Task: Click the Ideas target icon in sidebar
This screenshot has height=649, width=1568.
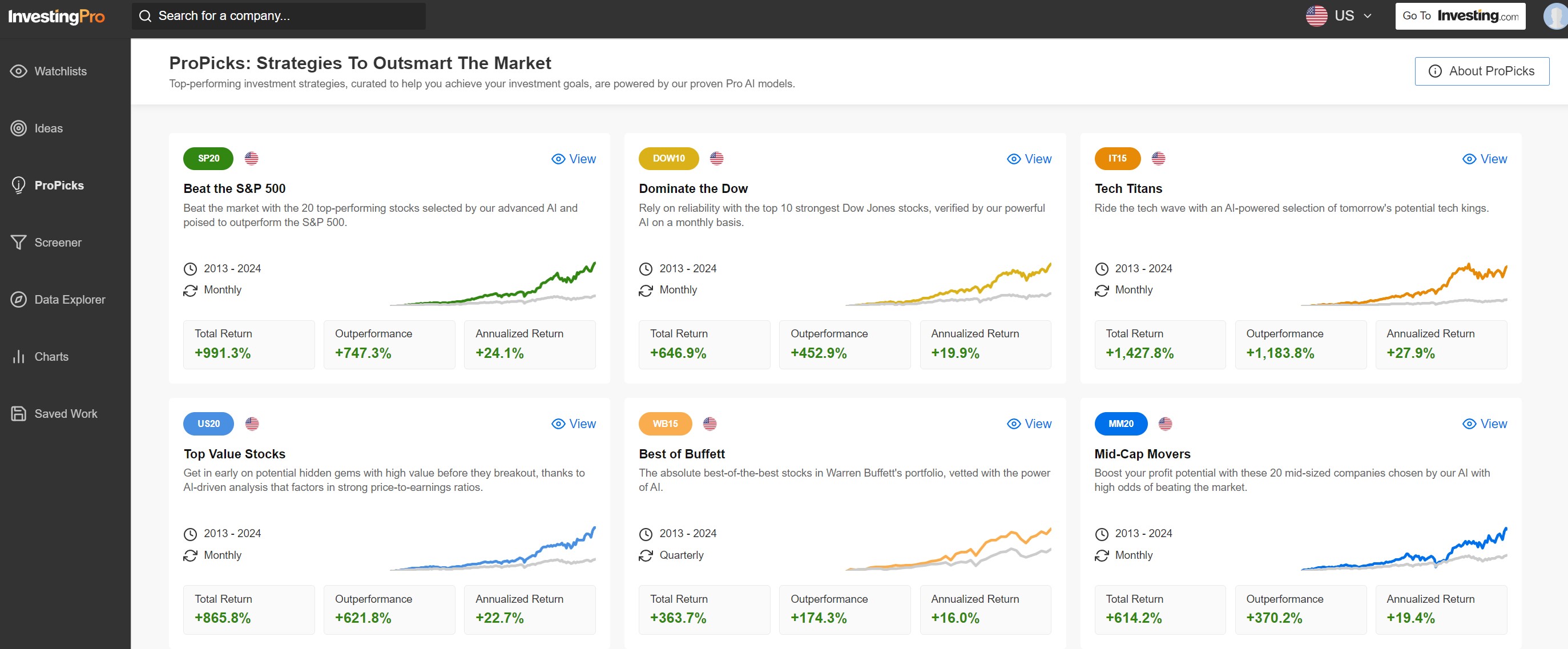Action: (x=18, y=128)
